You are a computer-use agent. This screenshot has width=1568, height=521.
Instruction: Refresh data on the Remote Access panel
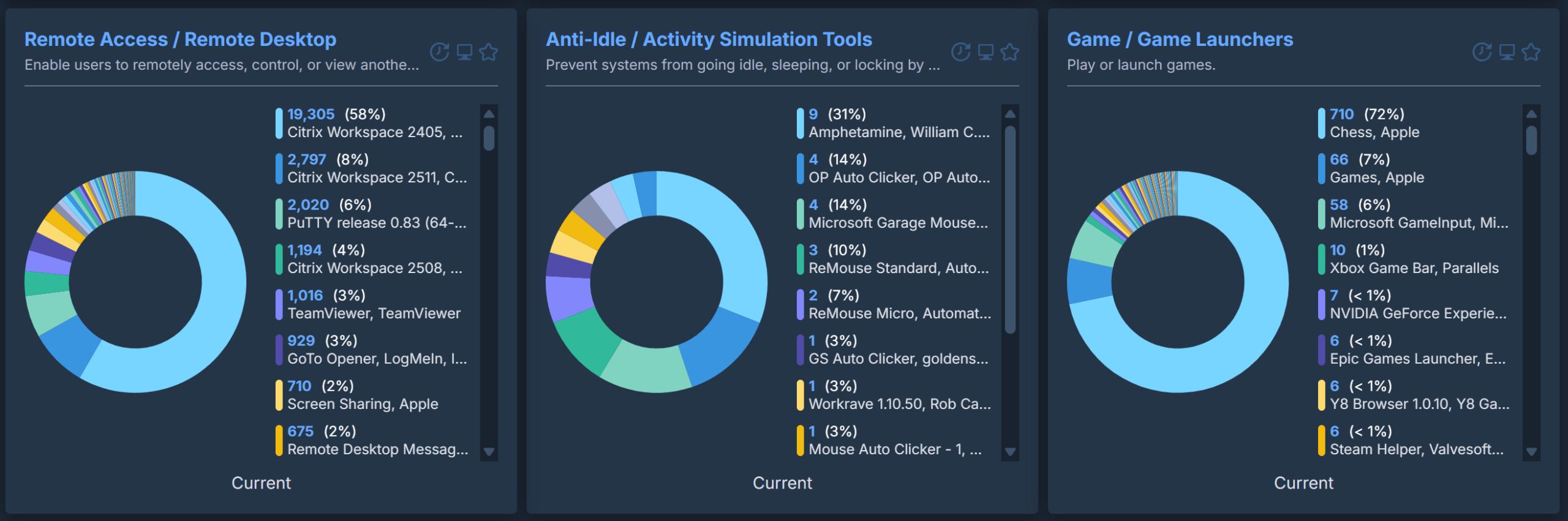point(440,51)
